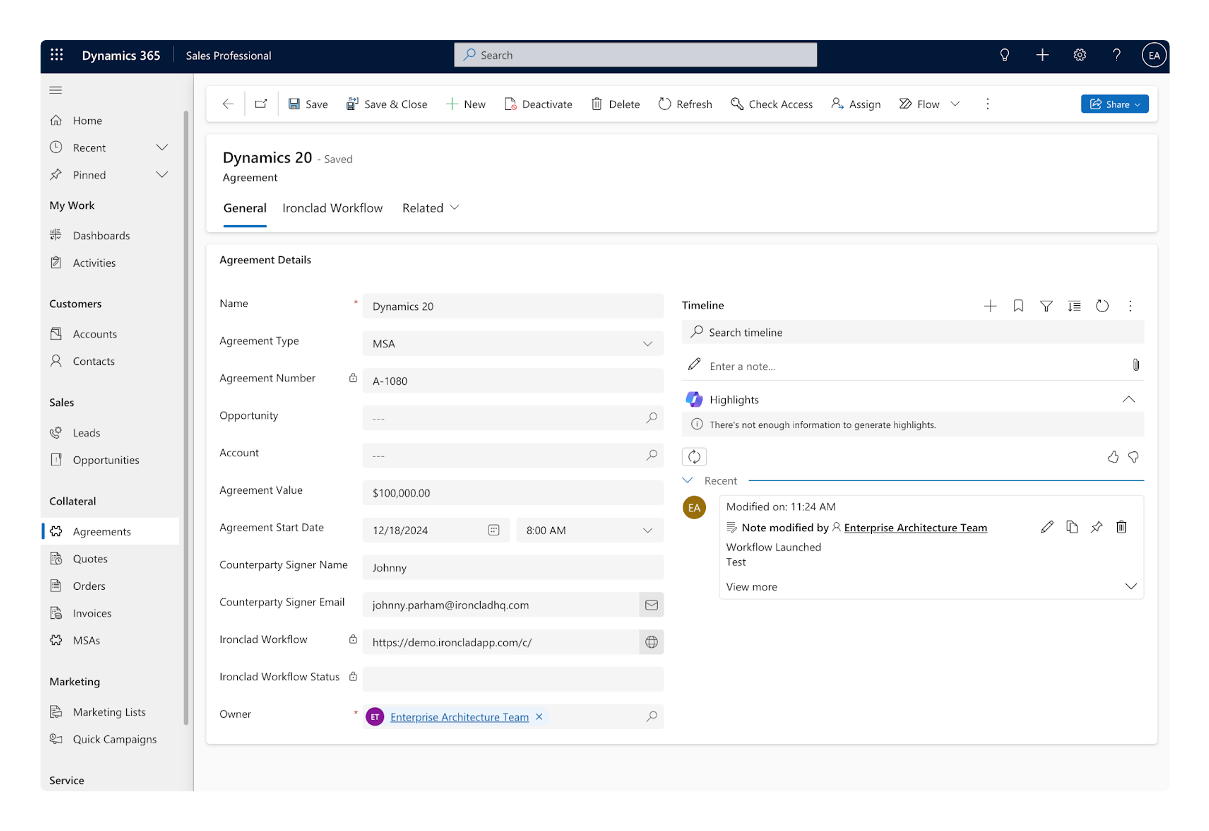Click the thumbs up feedback icon
1209x831 pixels.
pyautogui.click(x=1113, y=457)
